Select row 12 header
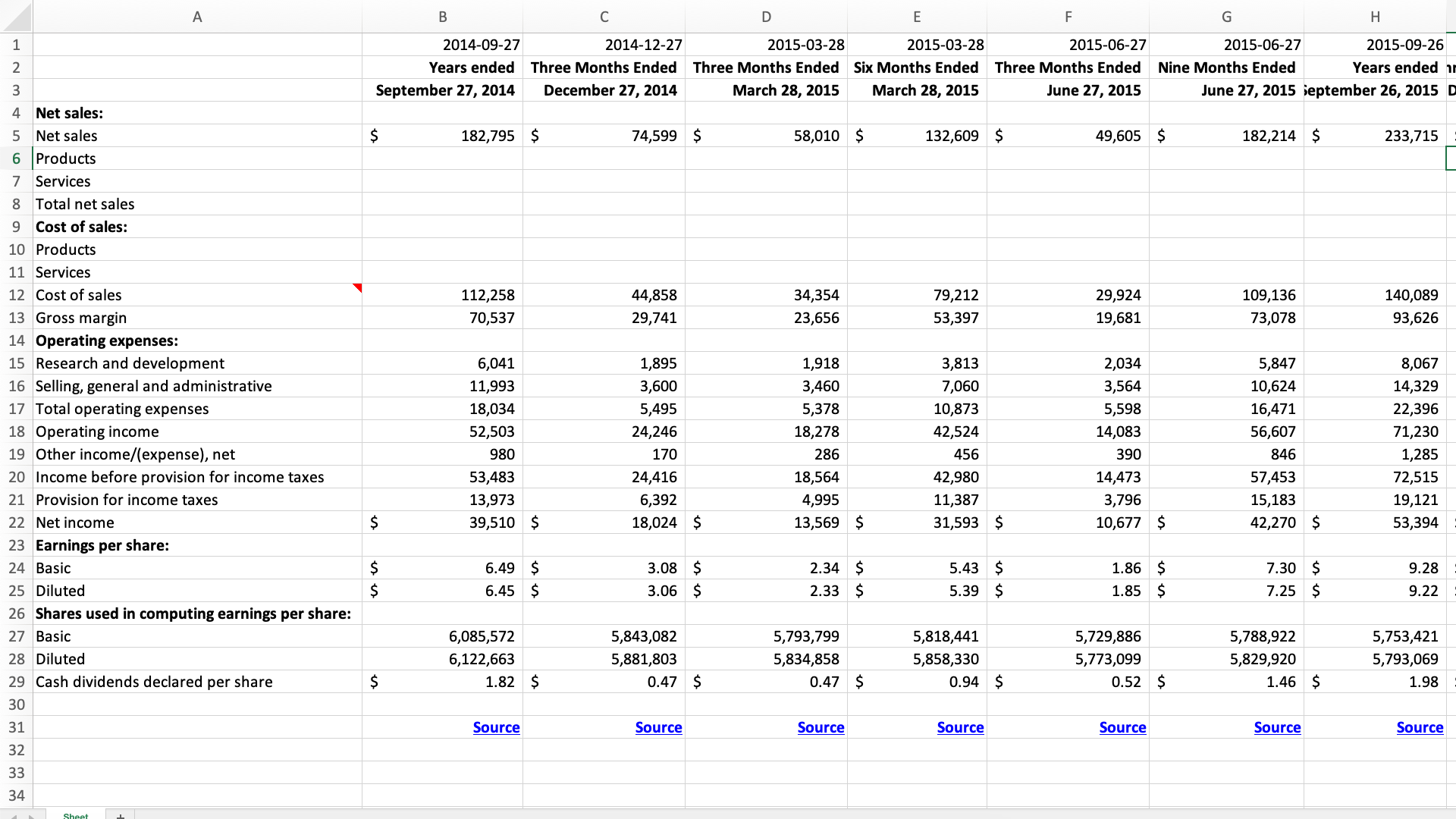The image size is (1456, 819). tap(17, 295)
